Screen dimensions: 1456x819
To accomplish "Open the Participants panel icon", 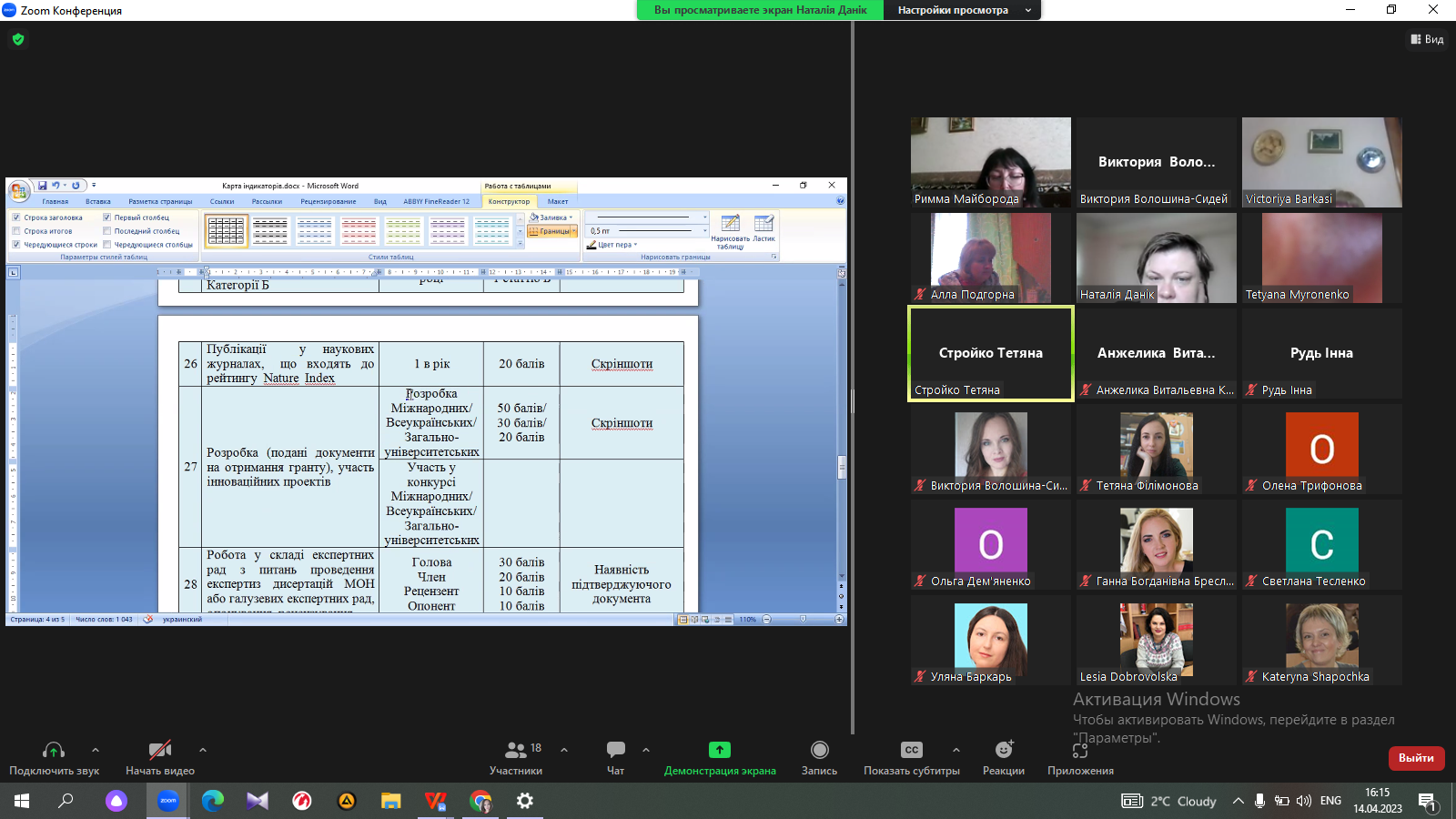I will 516,750.
